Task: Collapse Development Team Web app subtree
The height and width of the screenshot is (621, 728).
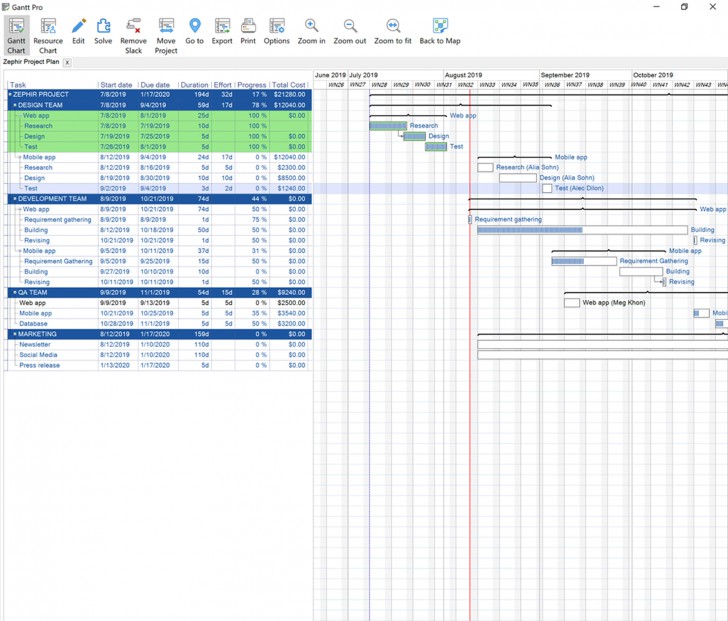Action: (20, 209)
